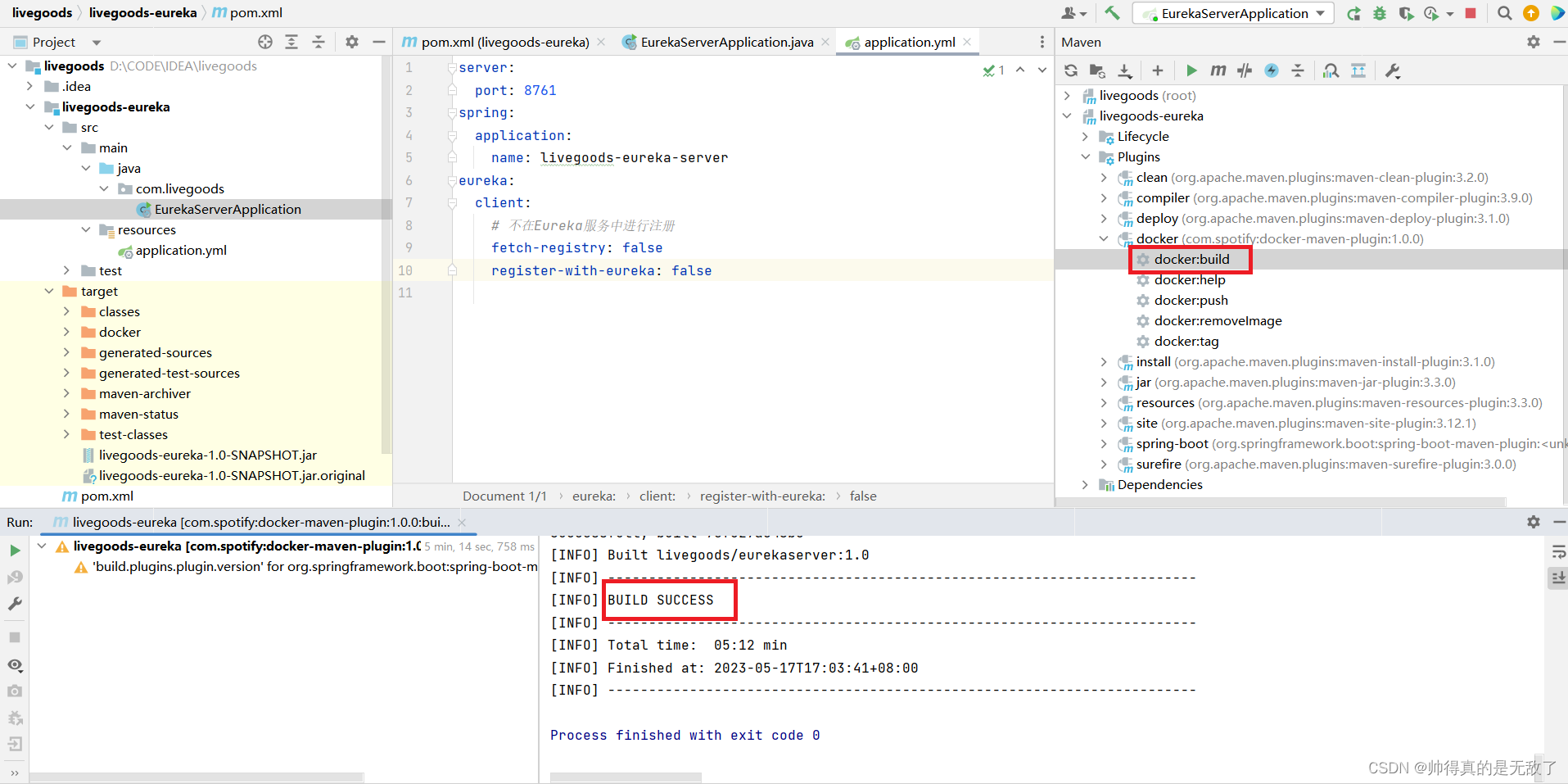Image resolution: width=1568 pixels, height=784 pixels.
Task: Toggle Maven Offline Mode icon
Action: click(x=1245, y=70)
